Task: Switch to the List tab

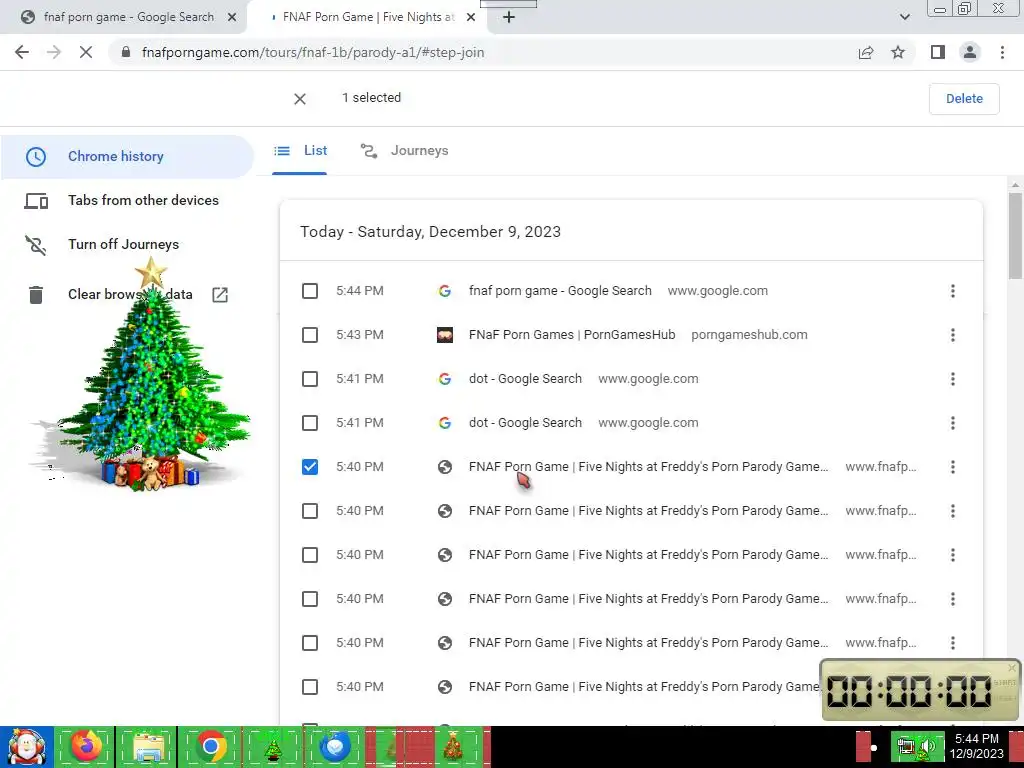Action: click(x=300, y=151)
